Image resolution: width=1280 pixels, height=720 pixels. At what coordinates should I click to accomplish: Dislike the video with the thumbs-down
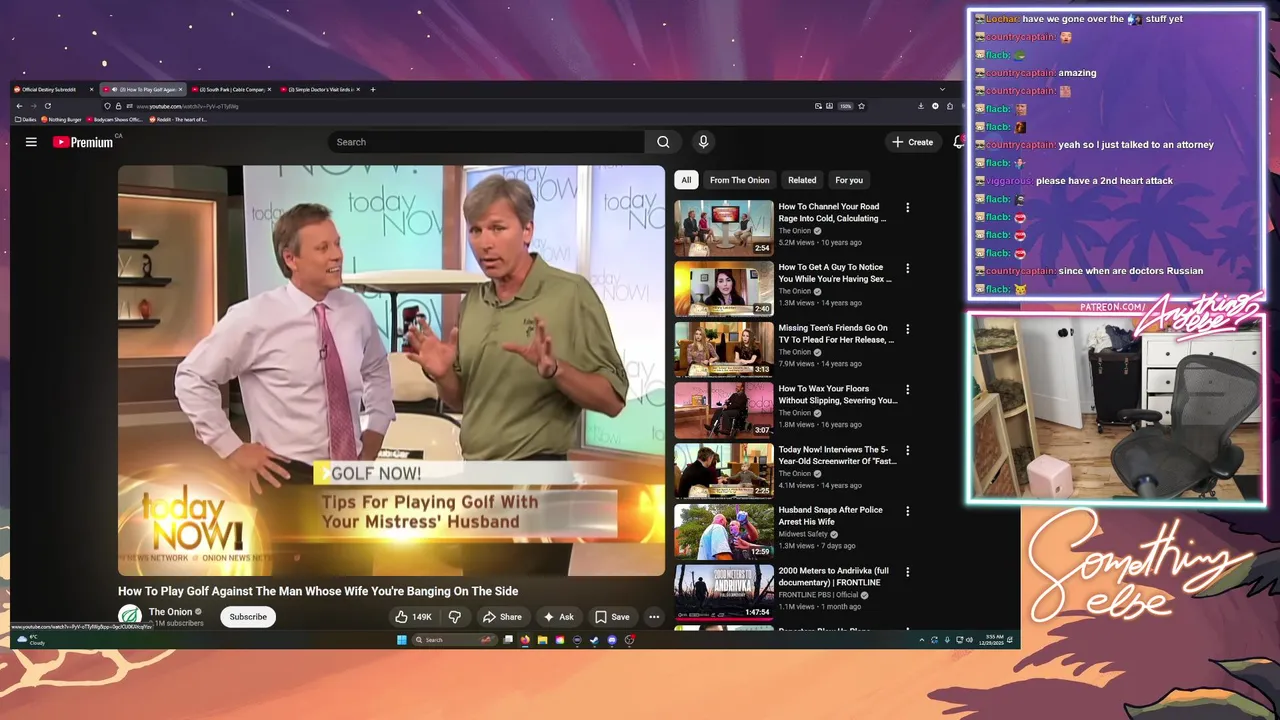[455, 617]
